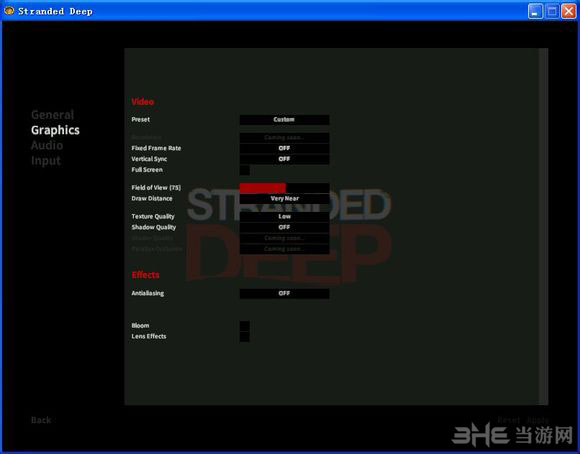580x454 pixels.
Task: Change Texture Quality from Low
Action: [284, 216]
